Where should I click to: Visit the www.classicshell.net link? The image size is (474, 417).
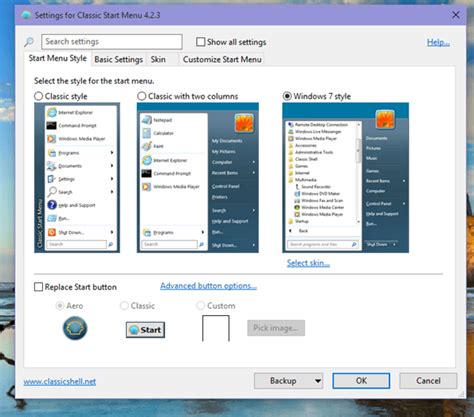click(x=60, y=381)
